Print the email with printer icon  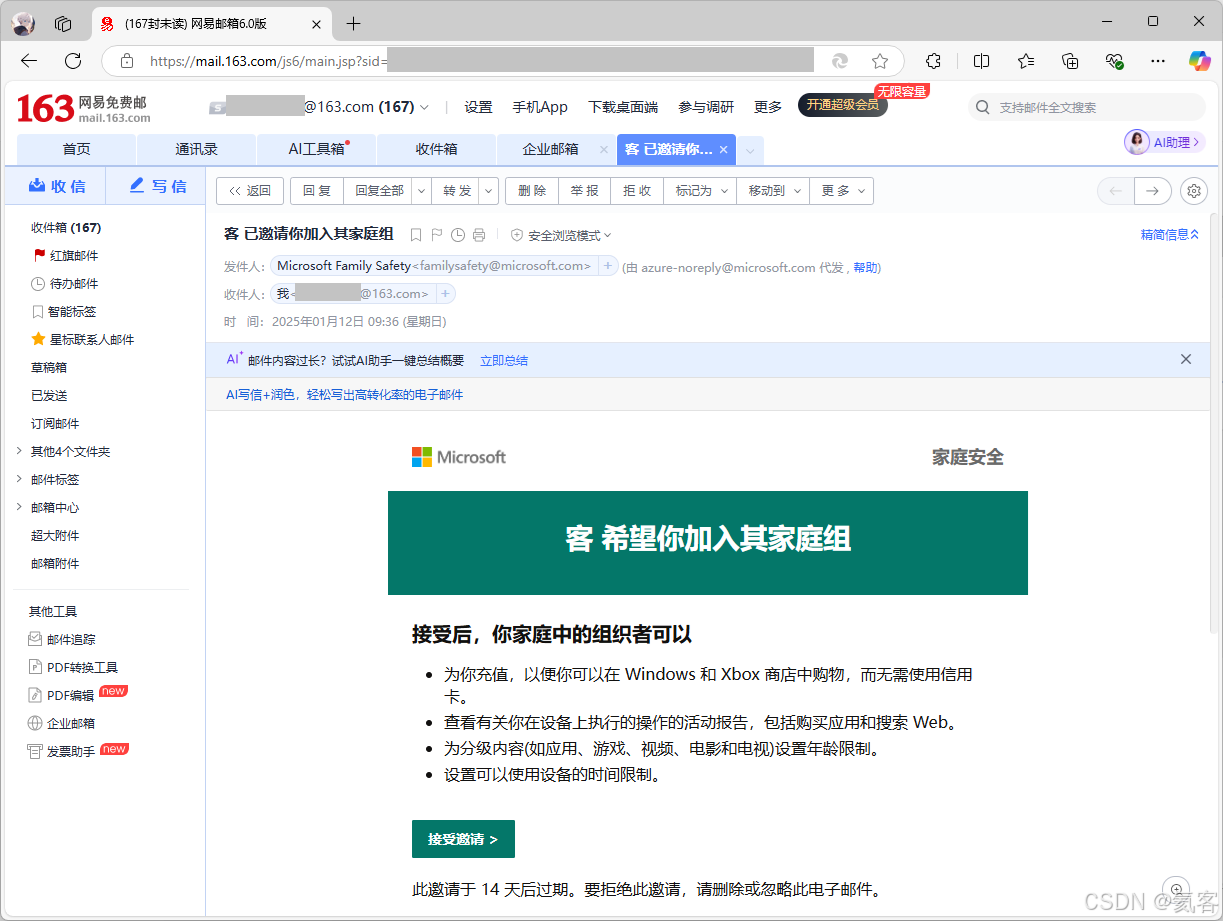coord(479,235)
